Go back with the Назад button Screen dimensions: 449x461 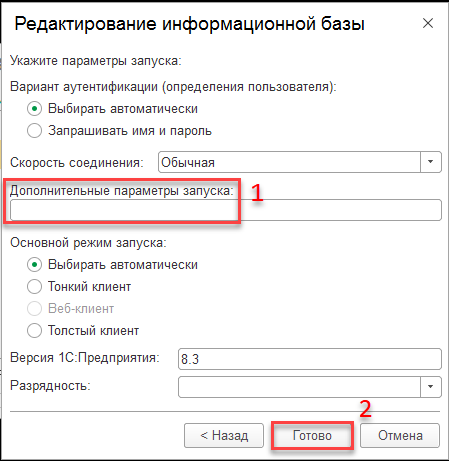tap(224, 436)
